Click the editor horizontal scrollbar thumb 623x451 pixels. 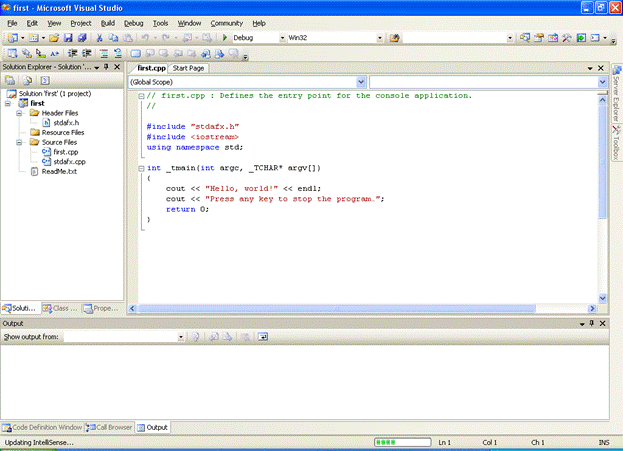[337, 308]
